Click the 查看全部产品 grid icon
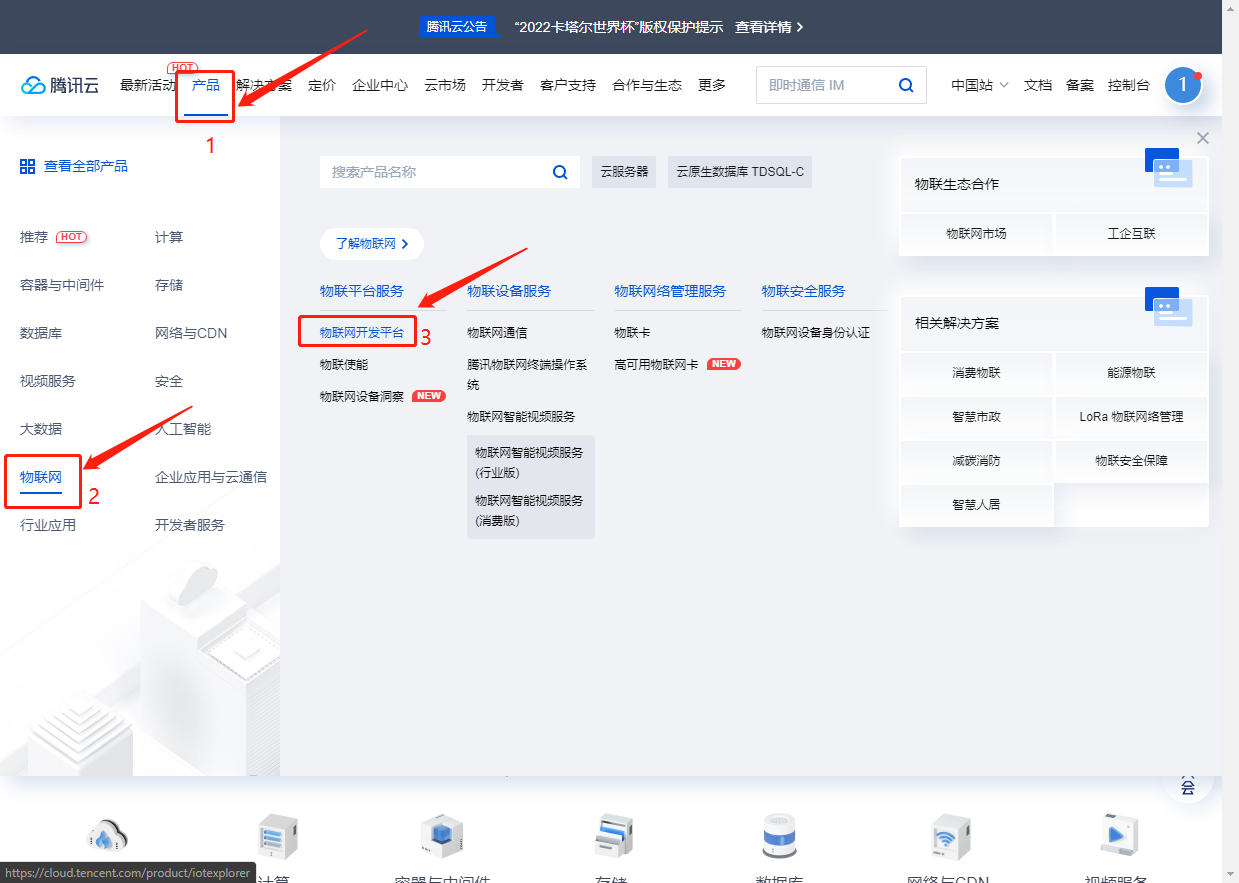Screen dimensions: 1239x883 pyautogui.click(x=26, y=165)
